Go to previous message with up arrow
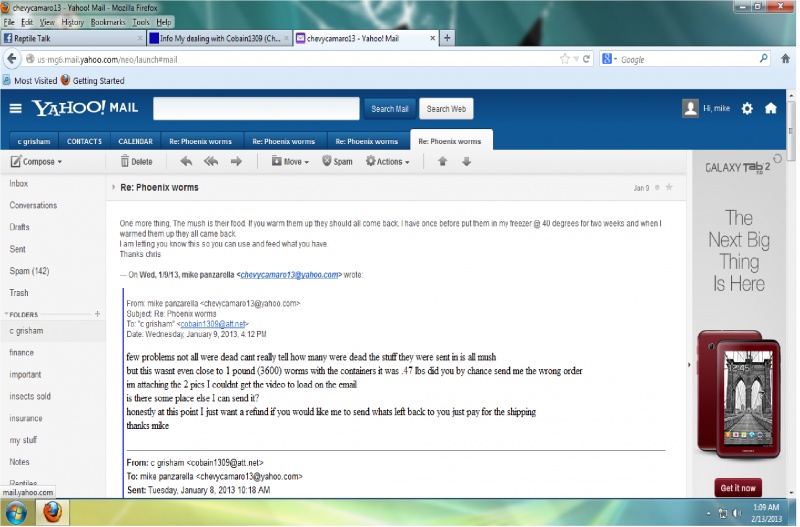 (442, 162)
